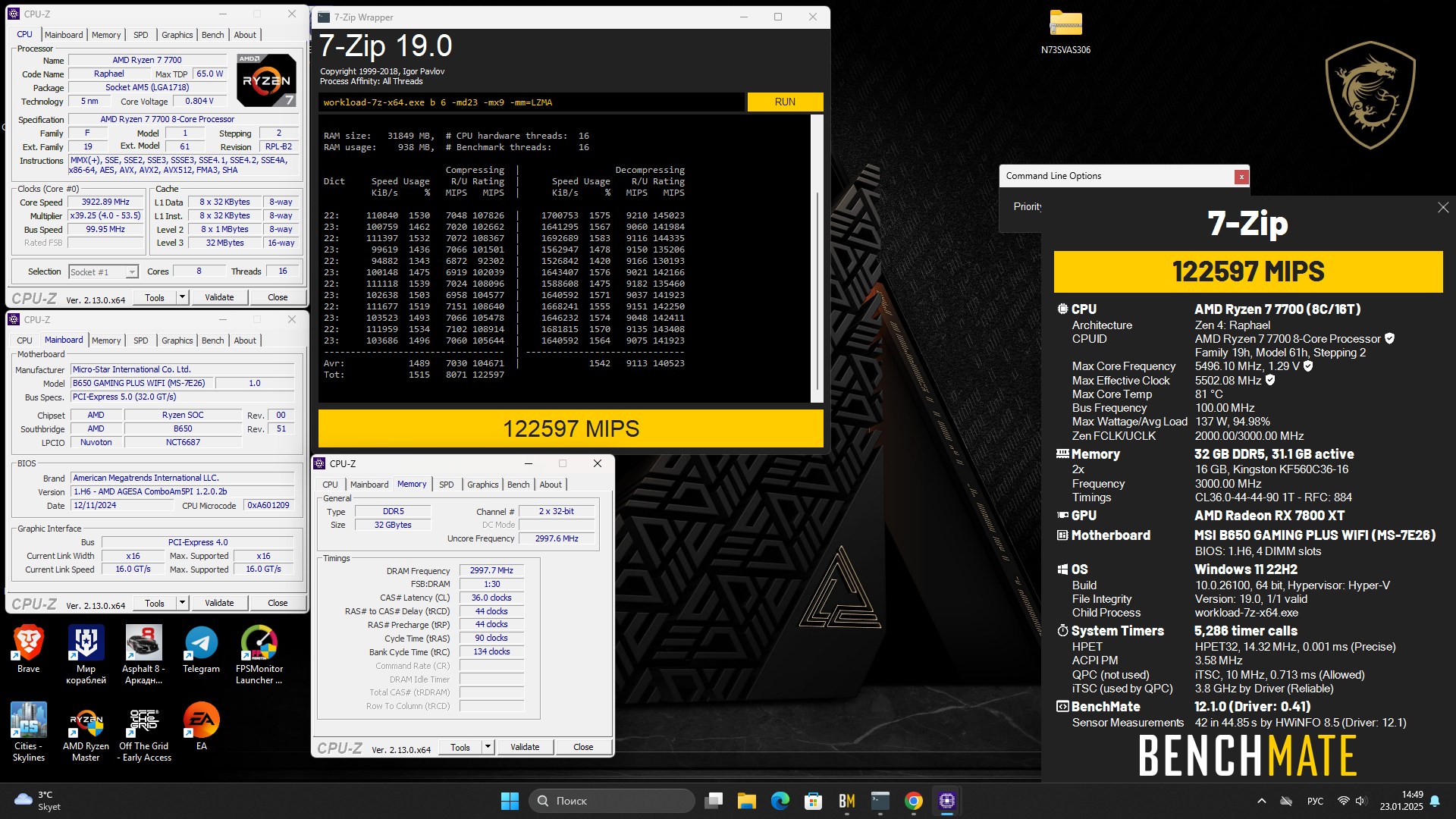1456x819 pixels.
Task: Click the Ryzen 7 logo in CPU-Z
Action: (266, 80)
